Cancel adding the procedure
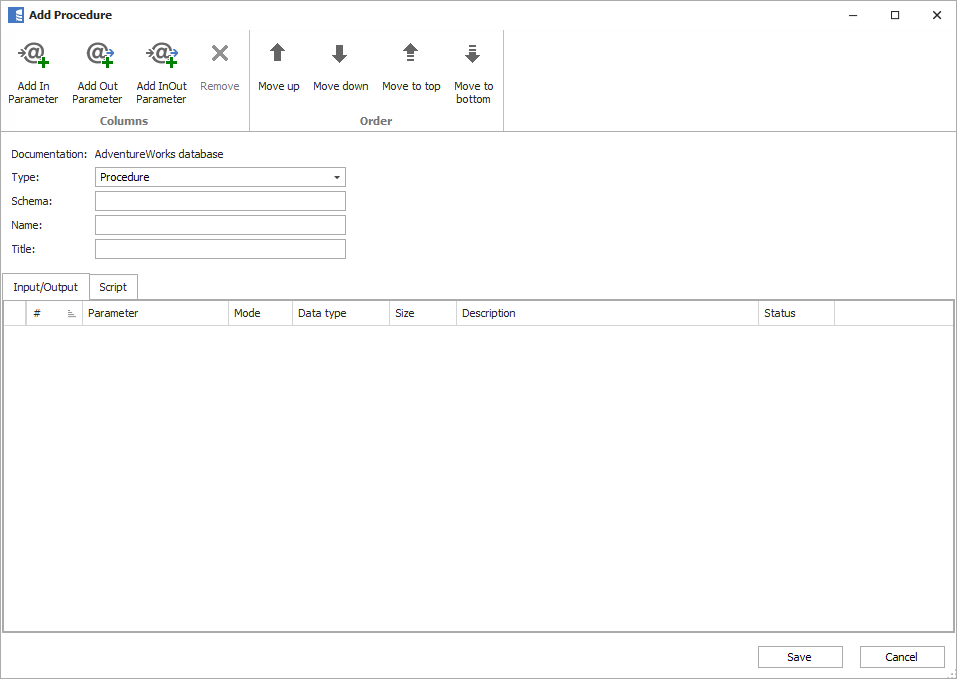This screenshot has width=957, height=679. point(901,657)
